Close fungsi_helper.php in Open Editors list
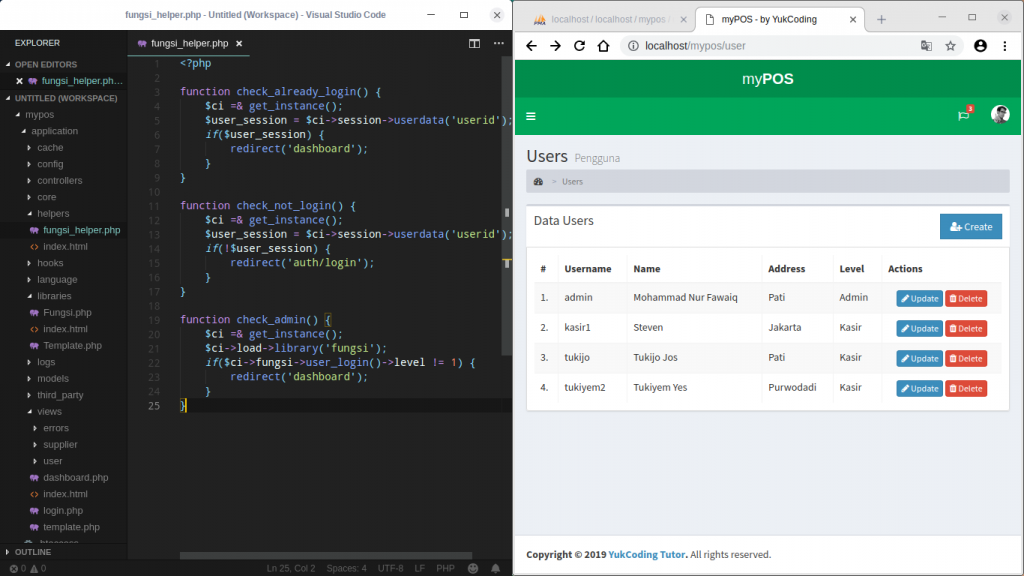This screenshot has height=576, width=1024. 19,81
